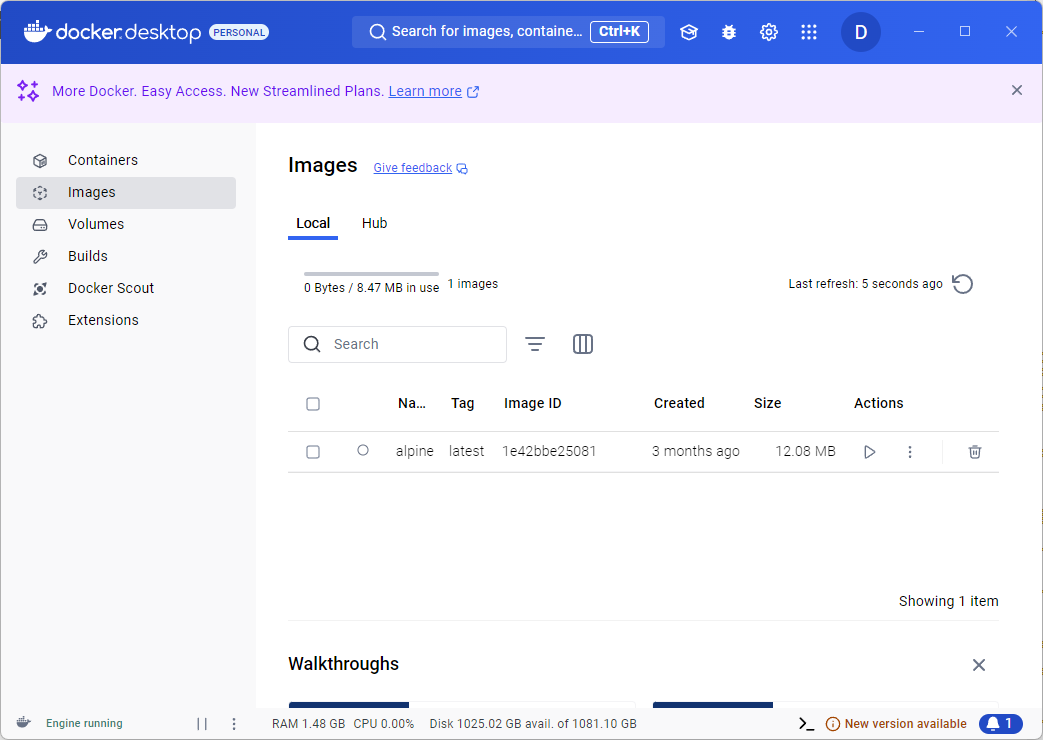Image resolution: width=1043 pixels, height=740 pixels.
Task: Close the Walkthroughs section
Action: click(x=978, y=665)
